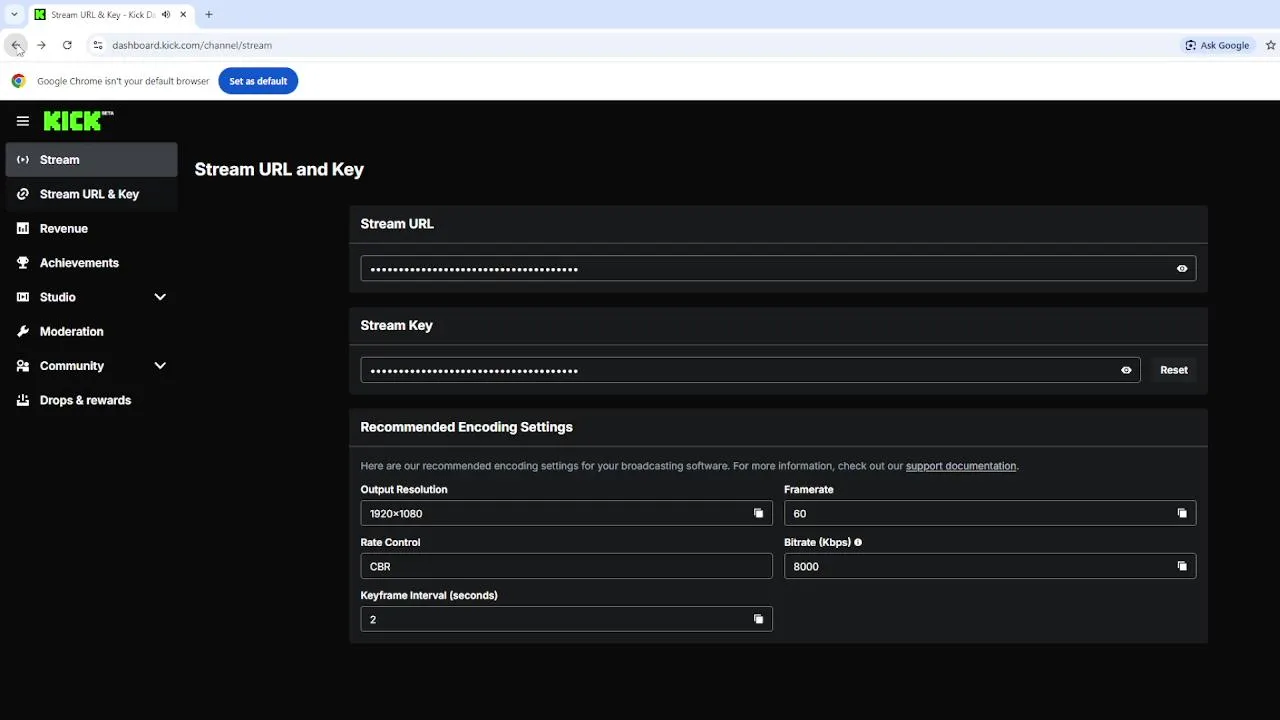Reset the Stream Key
The height and width of the screenshot is (720, 1280).
pyautogui.click(x=1173, y=370)
